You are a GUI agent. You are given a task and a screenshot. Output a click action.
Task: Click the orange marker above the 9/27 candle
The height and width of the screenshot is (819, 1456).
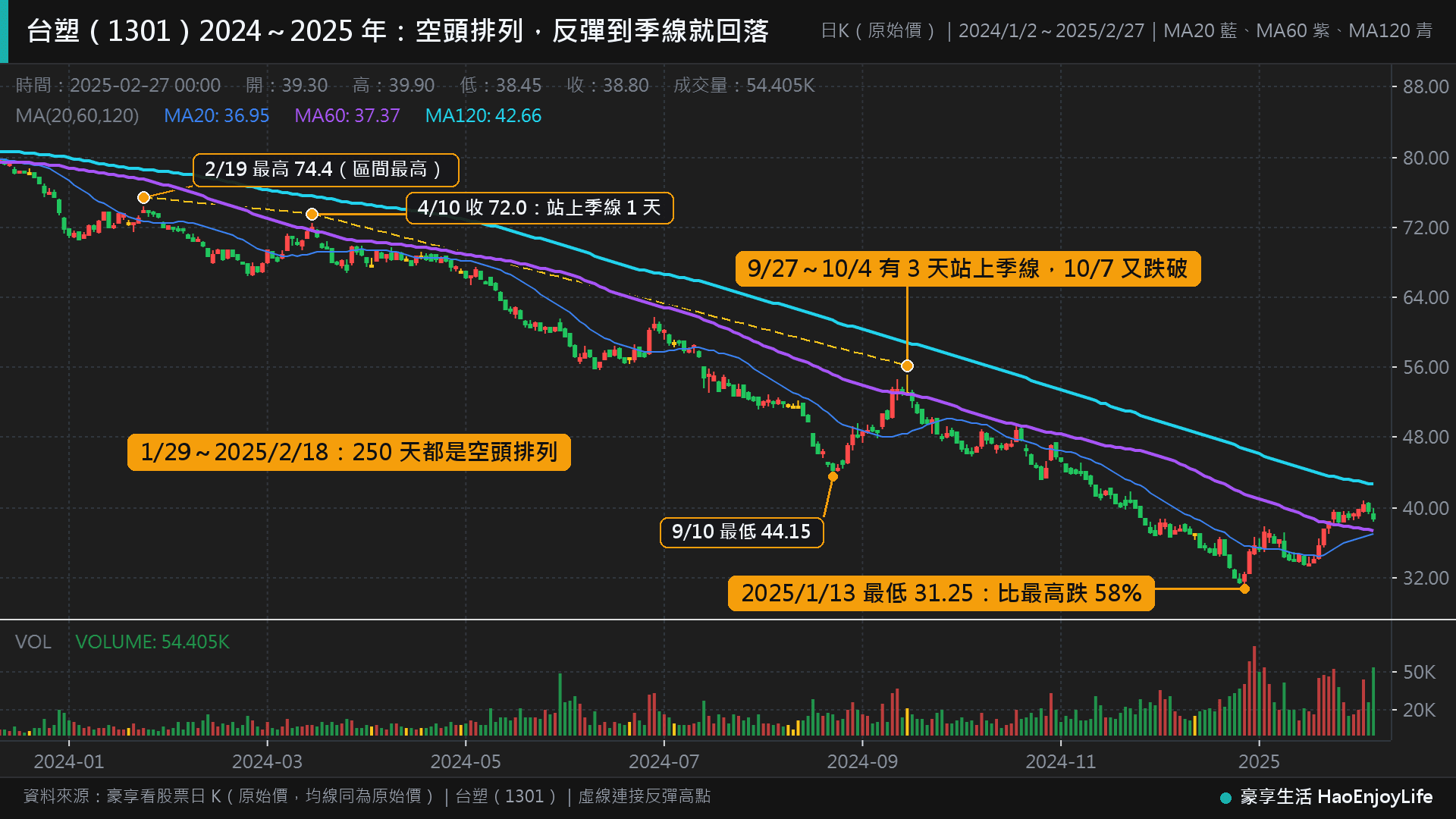pyautogui.click(x=907, y=366)
